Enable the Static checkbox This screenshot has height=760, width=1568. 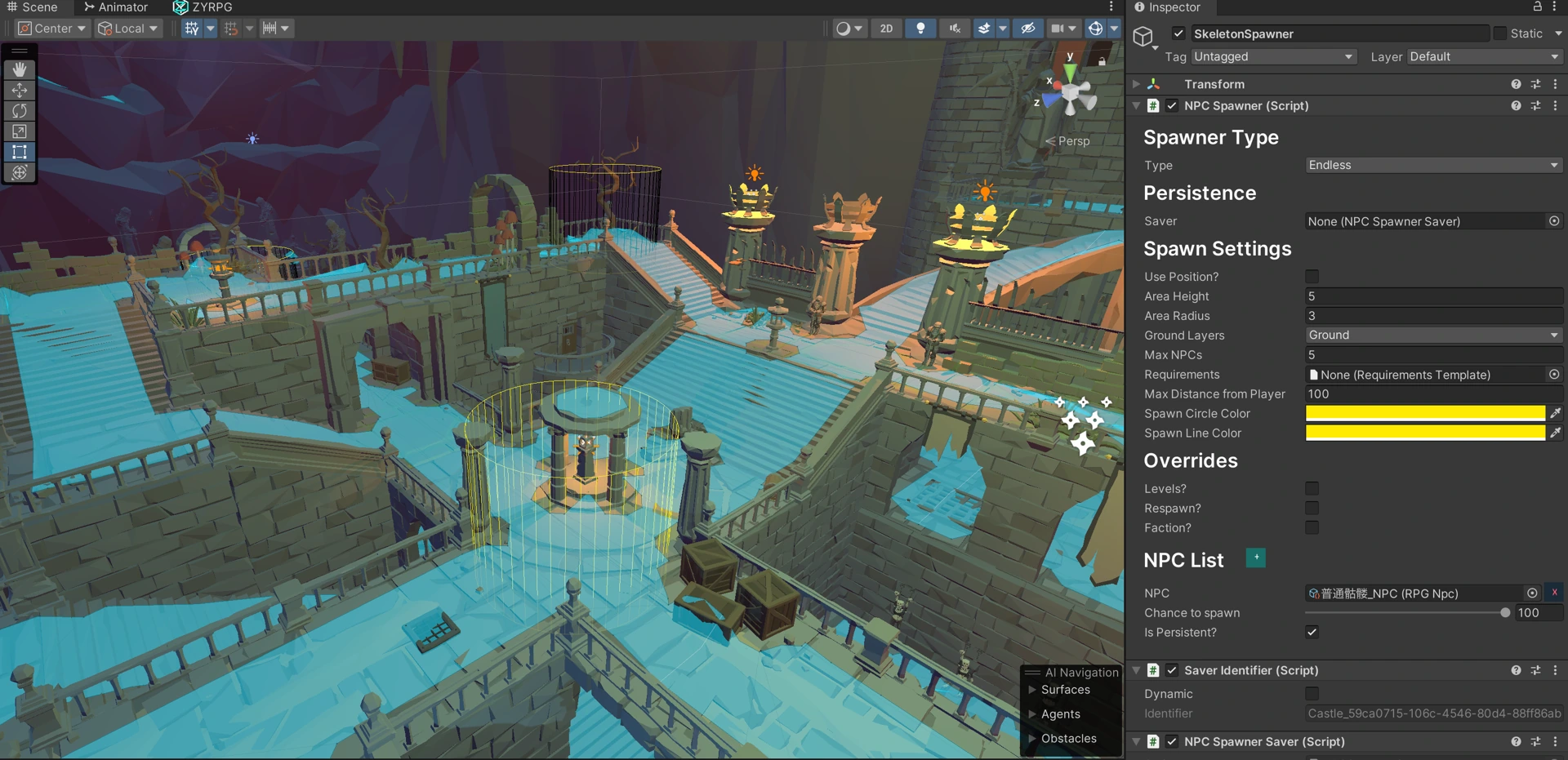point(1500,33)
